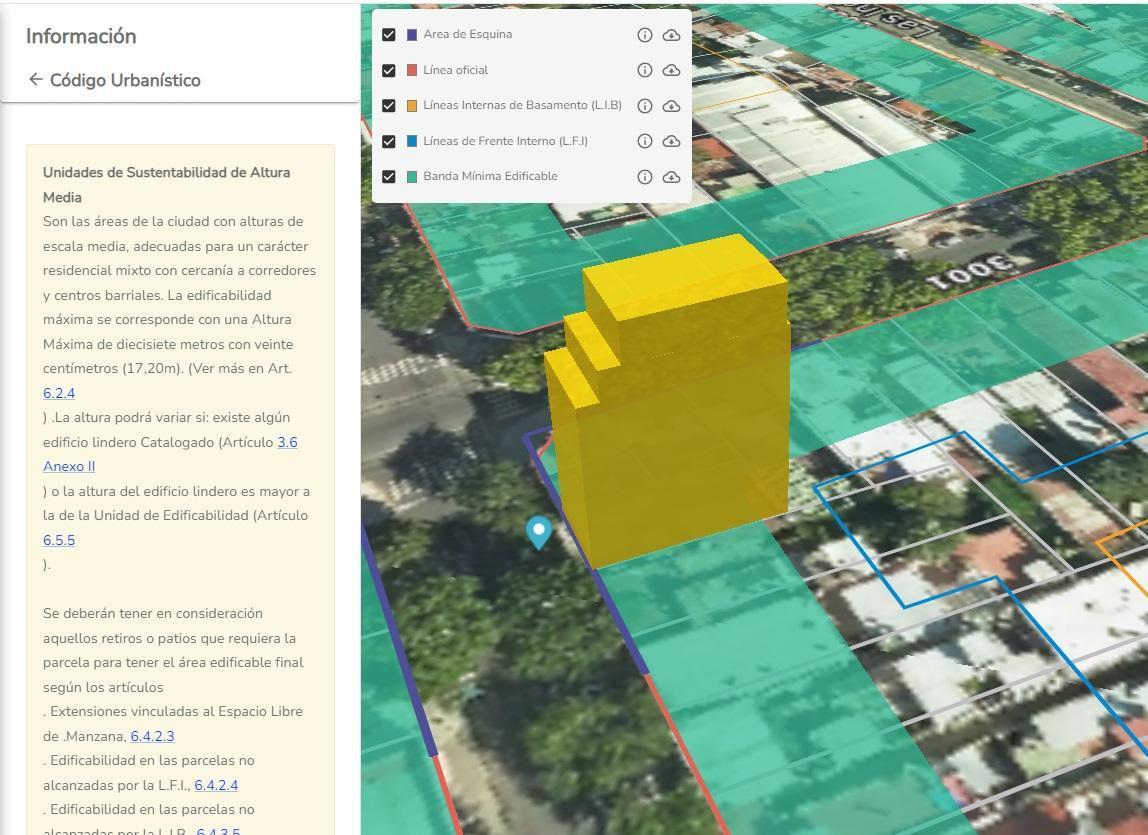Click the Línea oficial label

click(455, 70)
